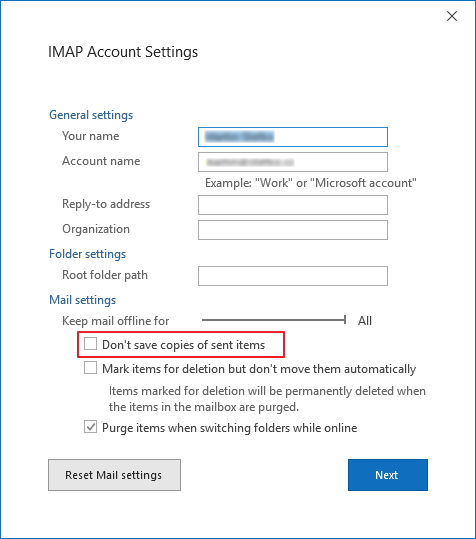Click the General settings heading
Viewport: 476px width, 539px height.
(x=91, y=115)
